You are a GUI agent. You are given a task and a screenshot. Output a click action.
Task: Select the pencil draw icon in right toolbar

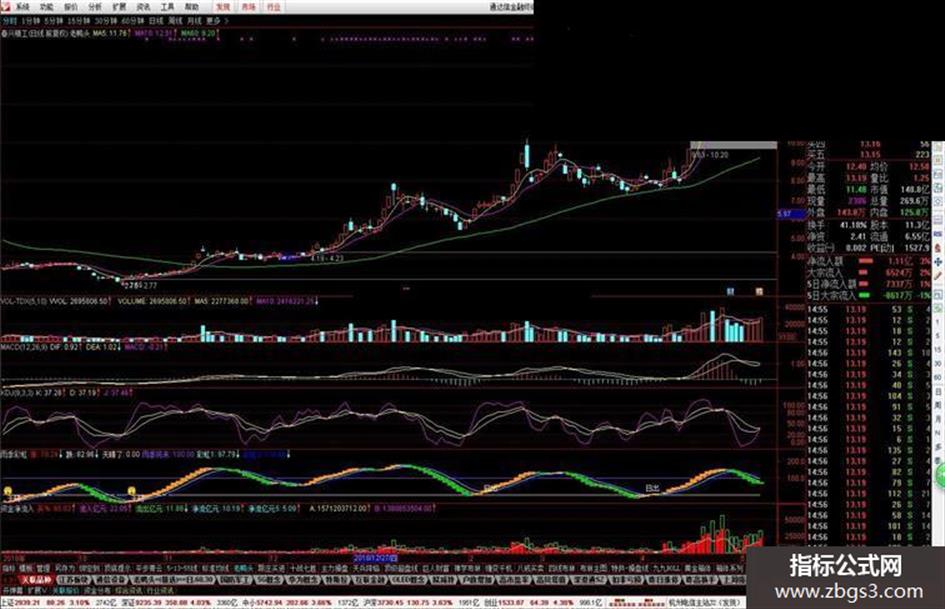(x=938, y=276)
